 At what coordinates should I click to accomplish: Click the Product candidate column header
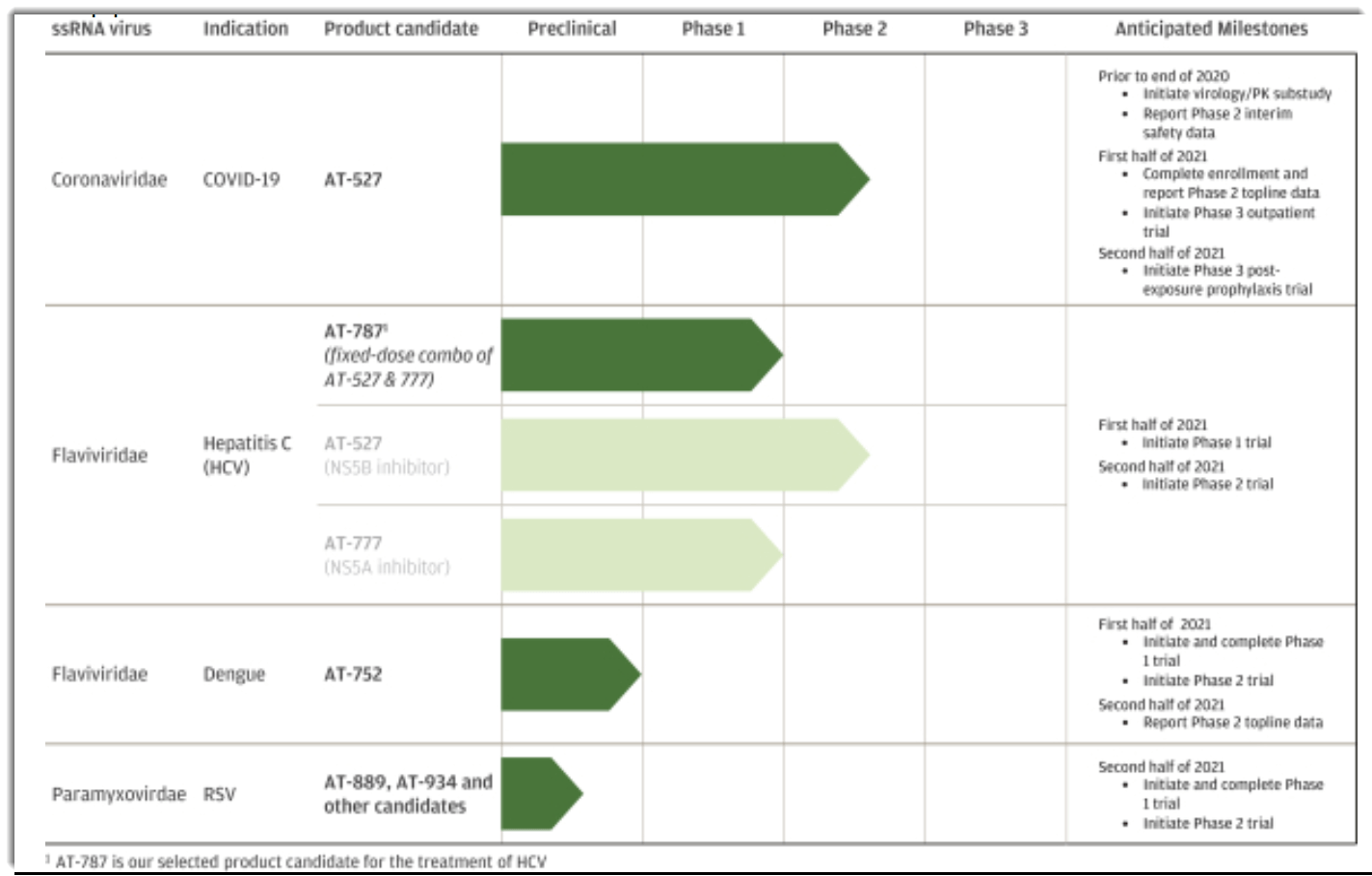[401, 29]
